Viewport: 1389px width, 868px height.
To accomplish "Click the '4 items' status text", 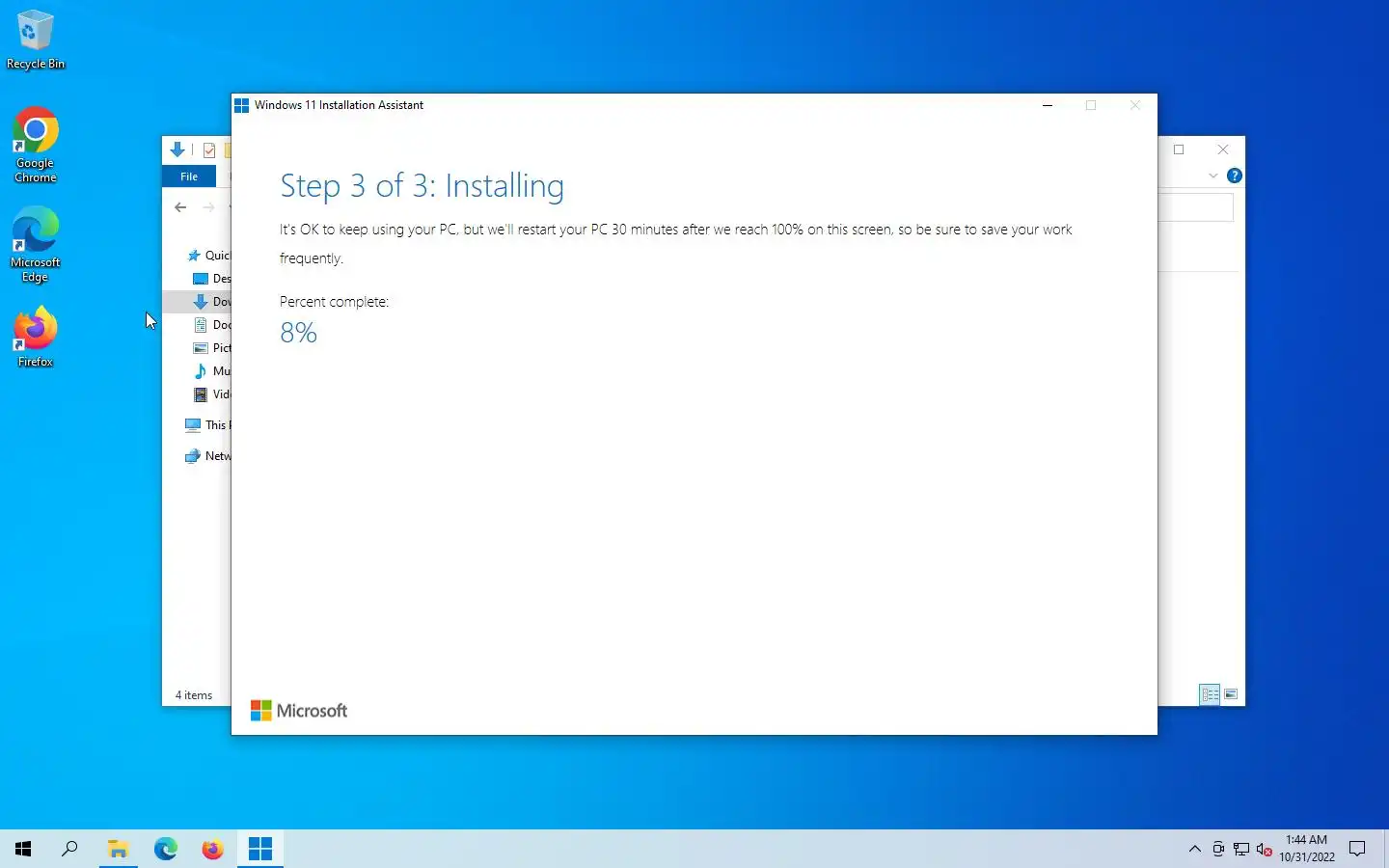I will [194, 695].
